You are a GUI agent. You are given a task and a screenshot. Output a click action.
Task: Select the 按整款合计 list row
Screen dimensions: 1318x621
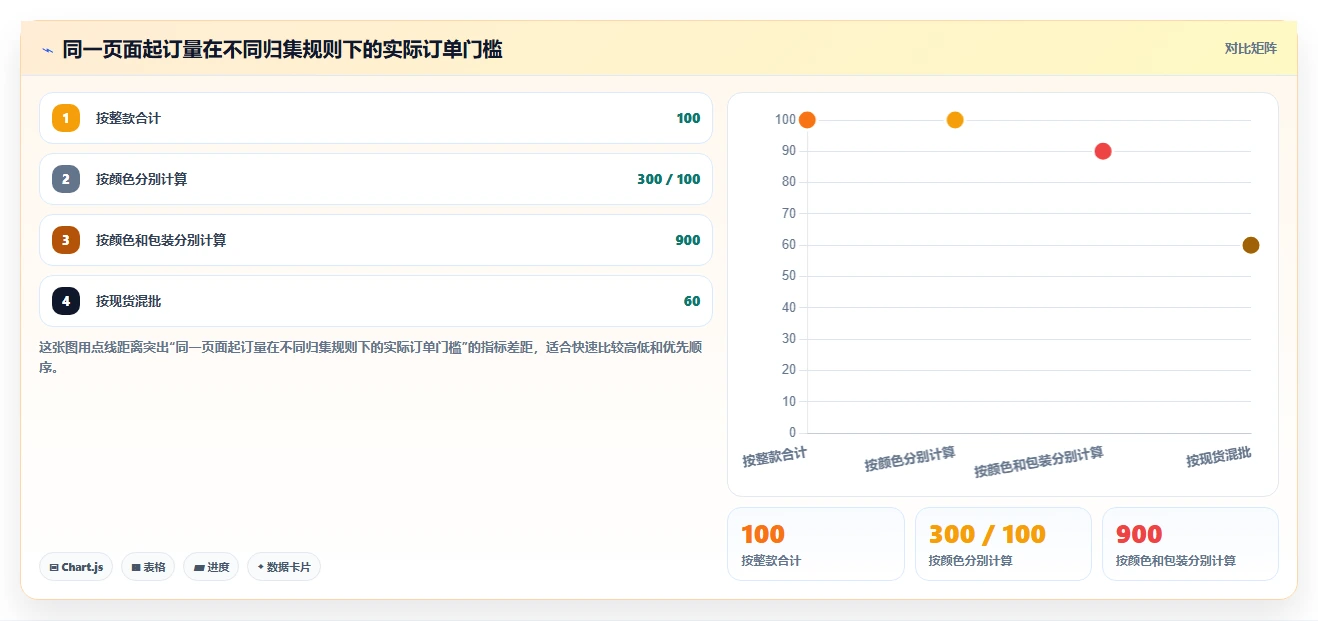click(x=376, y=118)
